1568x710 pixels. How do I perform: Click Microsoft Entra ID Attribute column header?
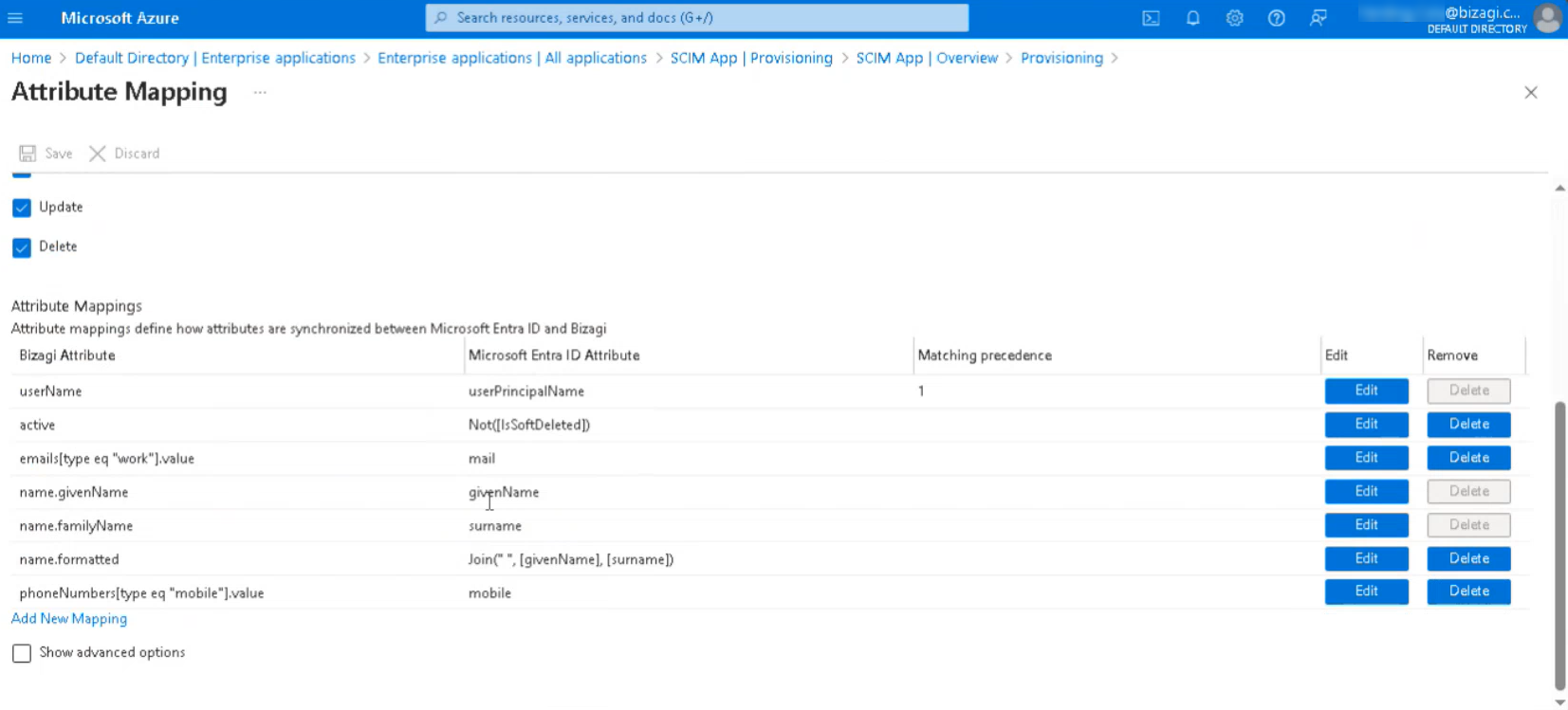pyautogui.click(x=554, y=355)
